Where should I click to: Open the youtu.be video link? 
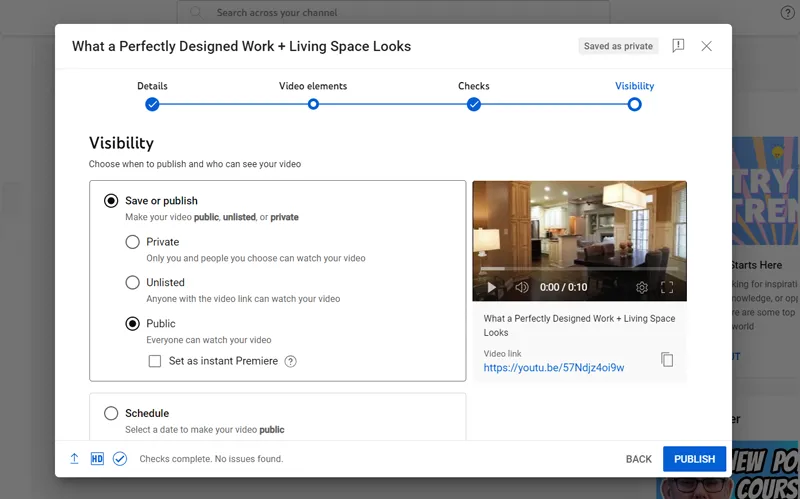coord(553,368)
